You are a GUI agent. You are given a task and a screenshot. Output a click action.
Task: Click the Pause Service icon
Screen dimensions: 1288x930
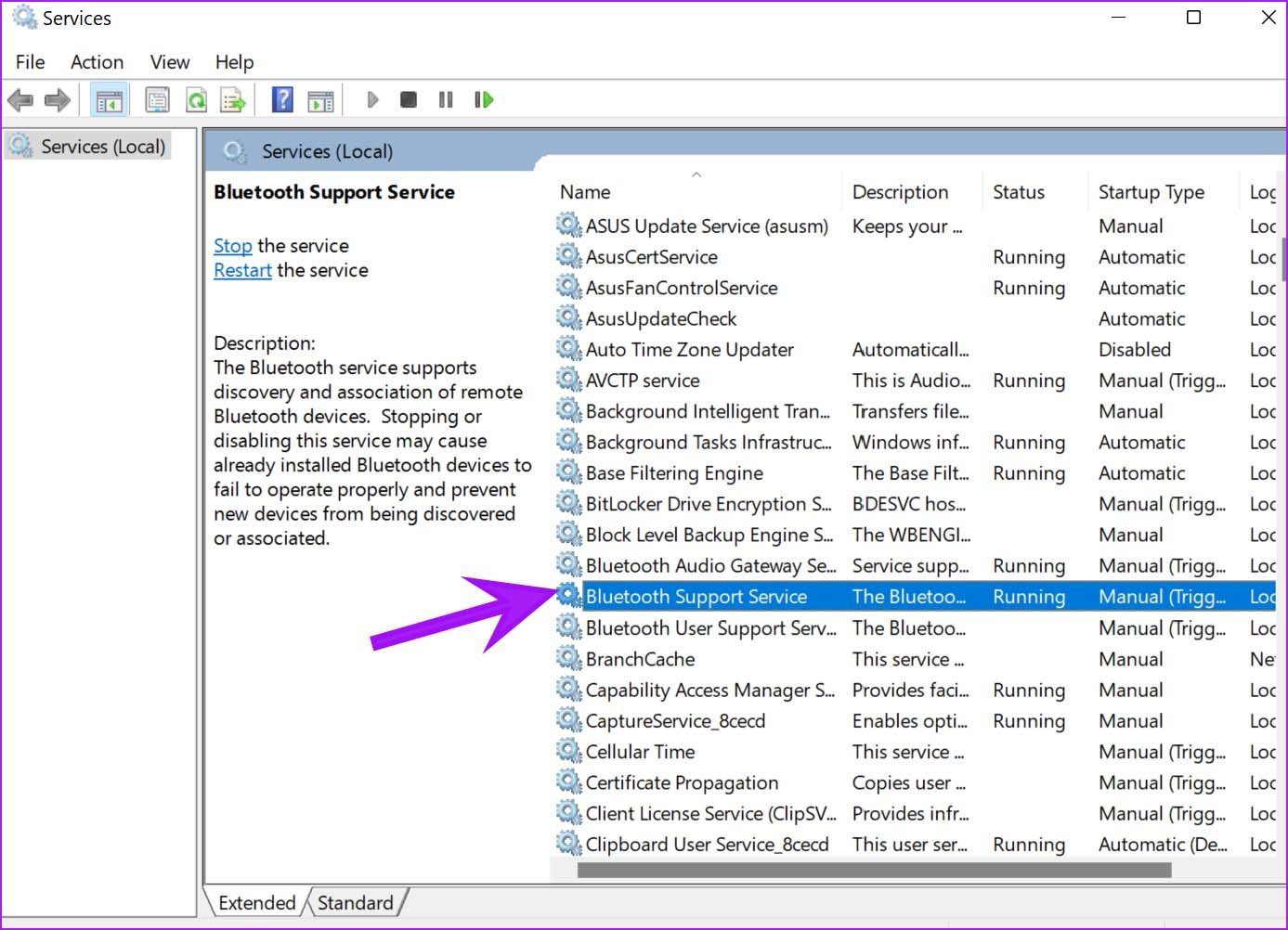click(x=446, y=99)
